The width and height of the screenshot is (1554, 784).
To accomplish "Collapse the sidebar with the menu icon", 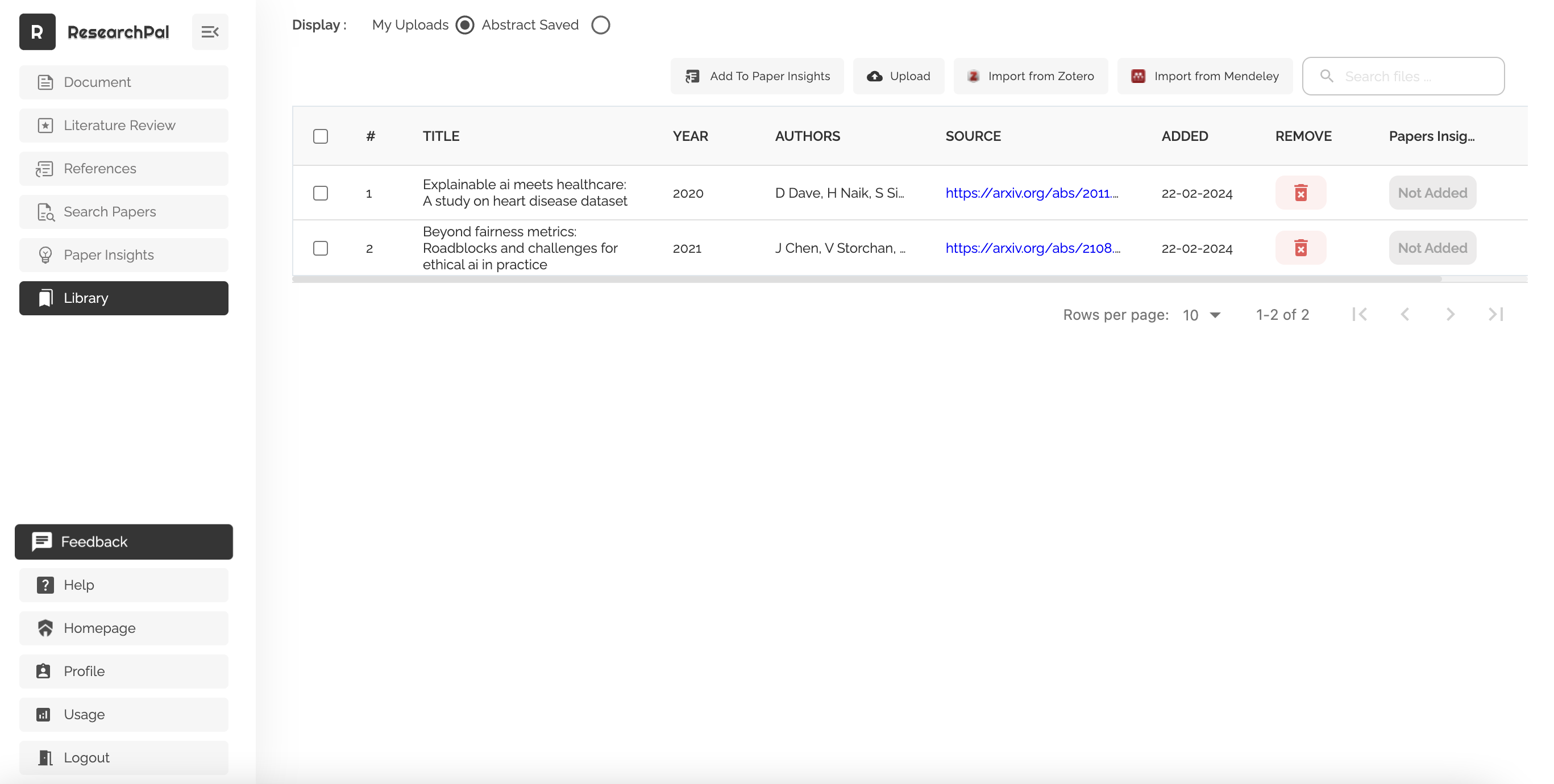I will tap(209, 32).
